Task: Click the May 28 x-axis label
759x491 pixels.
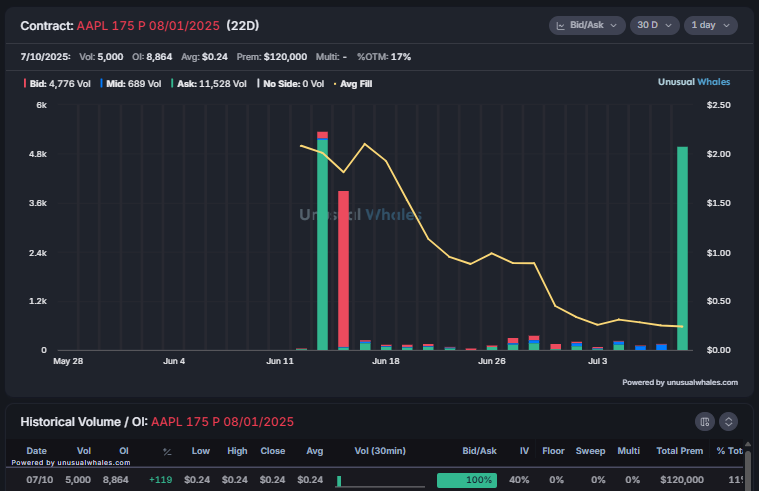Action: click(x=68, y=361)
